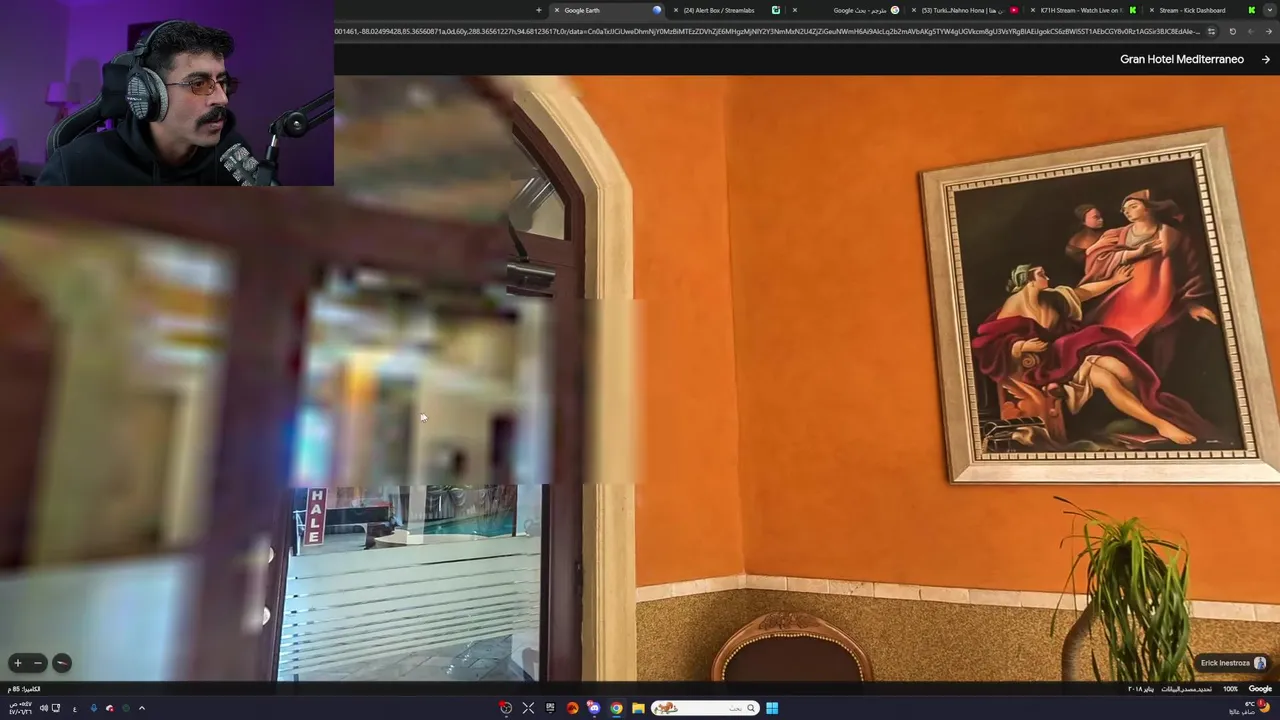The width and height of the screenshot is (1280, 720).
Task: Click the Google logo in the footer
Action: click(x=1260, y=689)
